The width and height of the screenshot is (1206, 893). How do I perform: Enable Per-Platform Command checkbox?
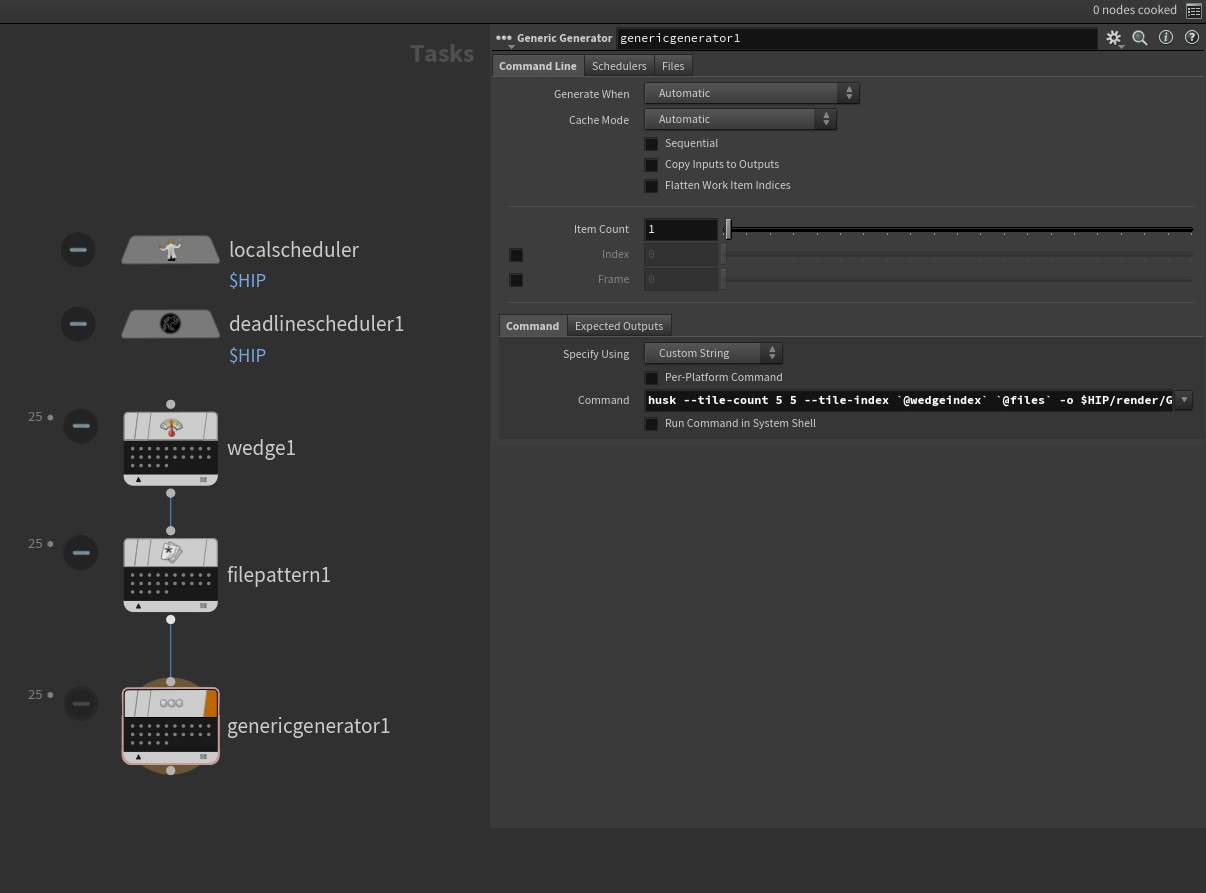(x=651, y=378)
